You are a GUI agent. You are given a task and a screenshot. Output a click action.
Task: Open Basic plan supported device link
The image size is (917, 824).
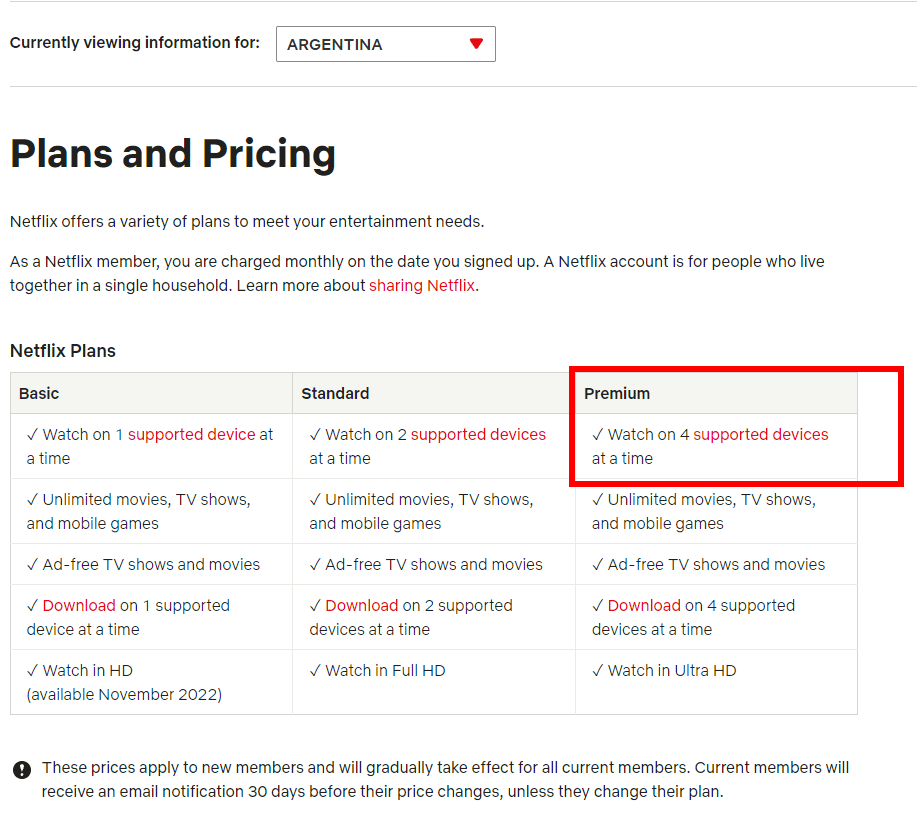[x=192, y=435]
